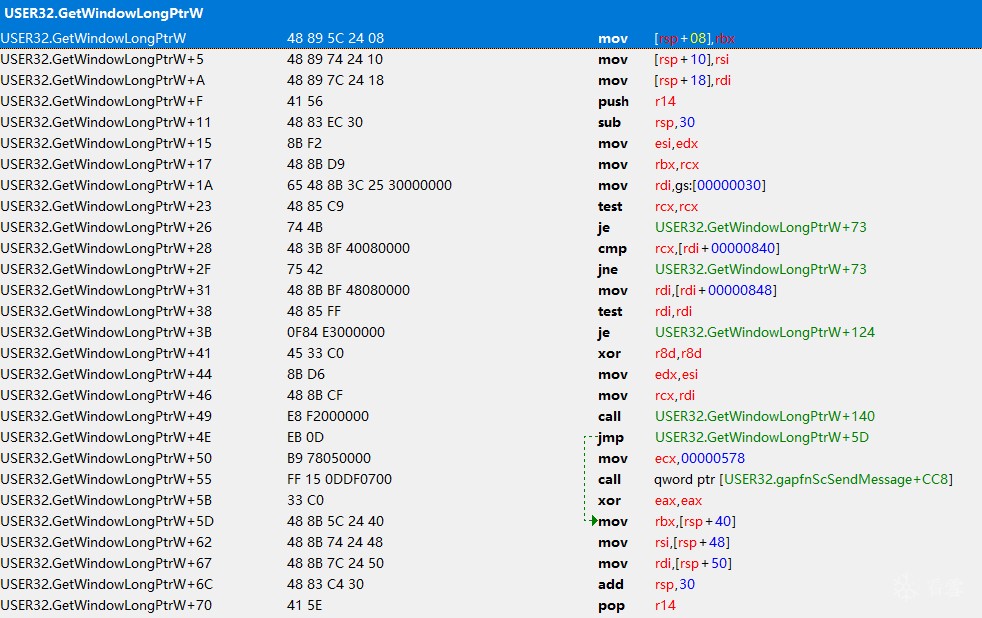This screenshot has width=982, height=618.
Task: Click operand rdi,gs:[00000030]
Action: click(x=710, y=185)
